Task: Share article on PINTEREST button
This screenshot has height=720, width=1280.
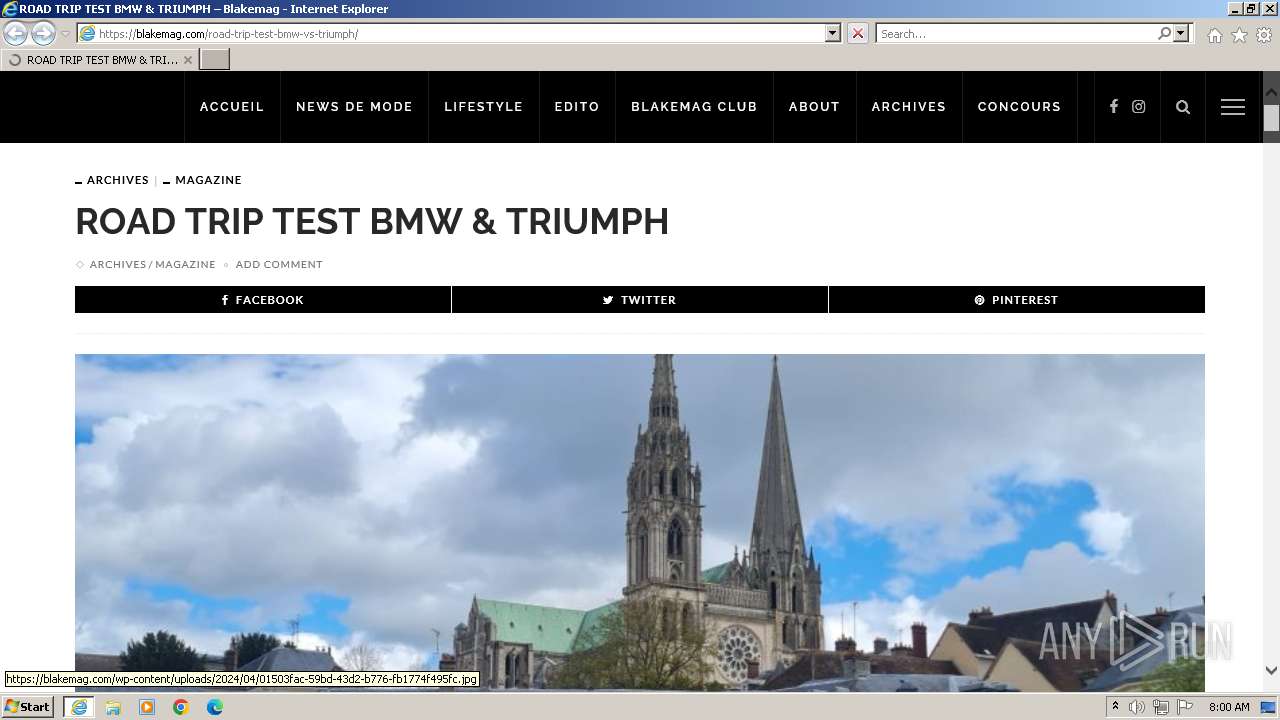Action: click(1017, 300)
